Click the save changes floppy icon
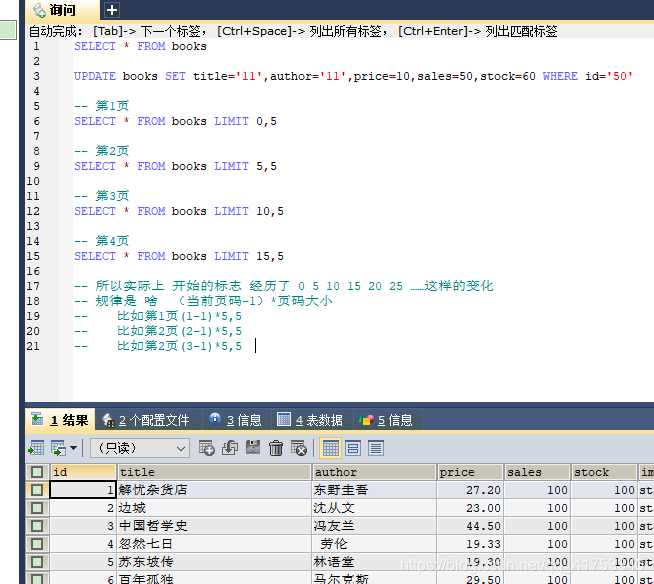The width and height of the screenshot is (654, 584). coord(253,448)
